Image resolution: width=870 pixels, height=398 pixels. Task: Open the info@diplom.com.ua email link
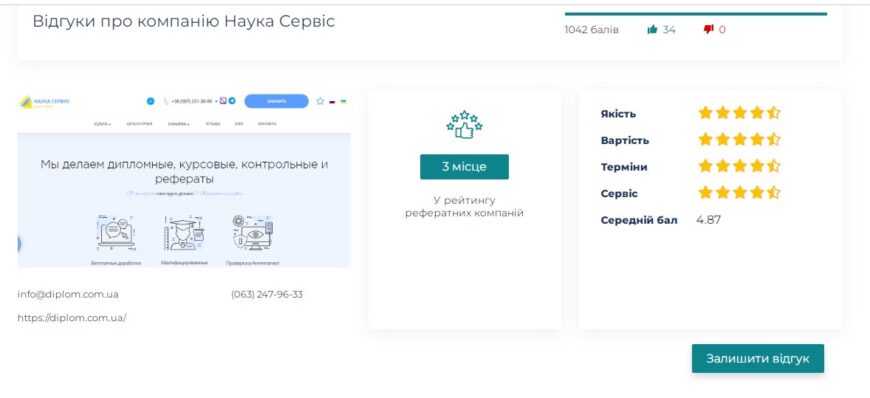68,294
